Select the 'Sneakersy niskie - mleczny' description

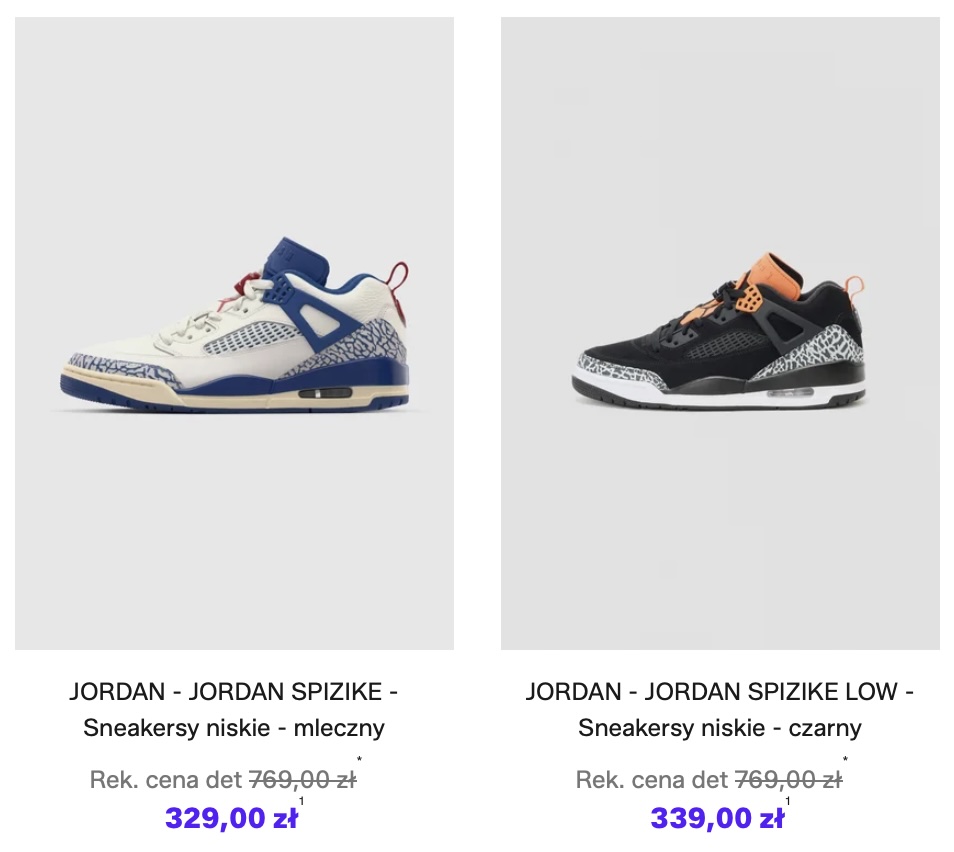tap(234, 727)
